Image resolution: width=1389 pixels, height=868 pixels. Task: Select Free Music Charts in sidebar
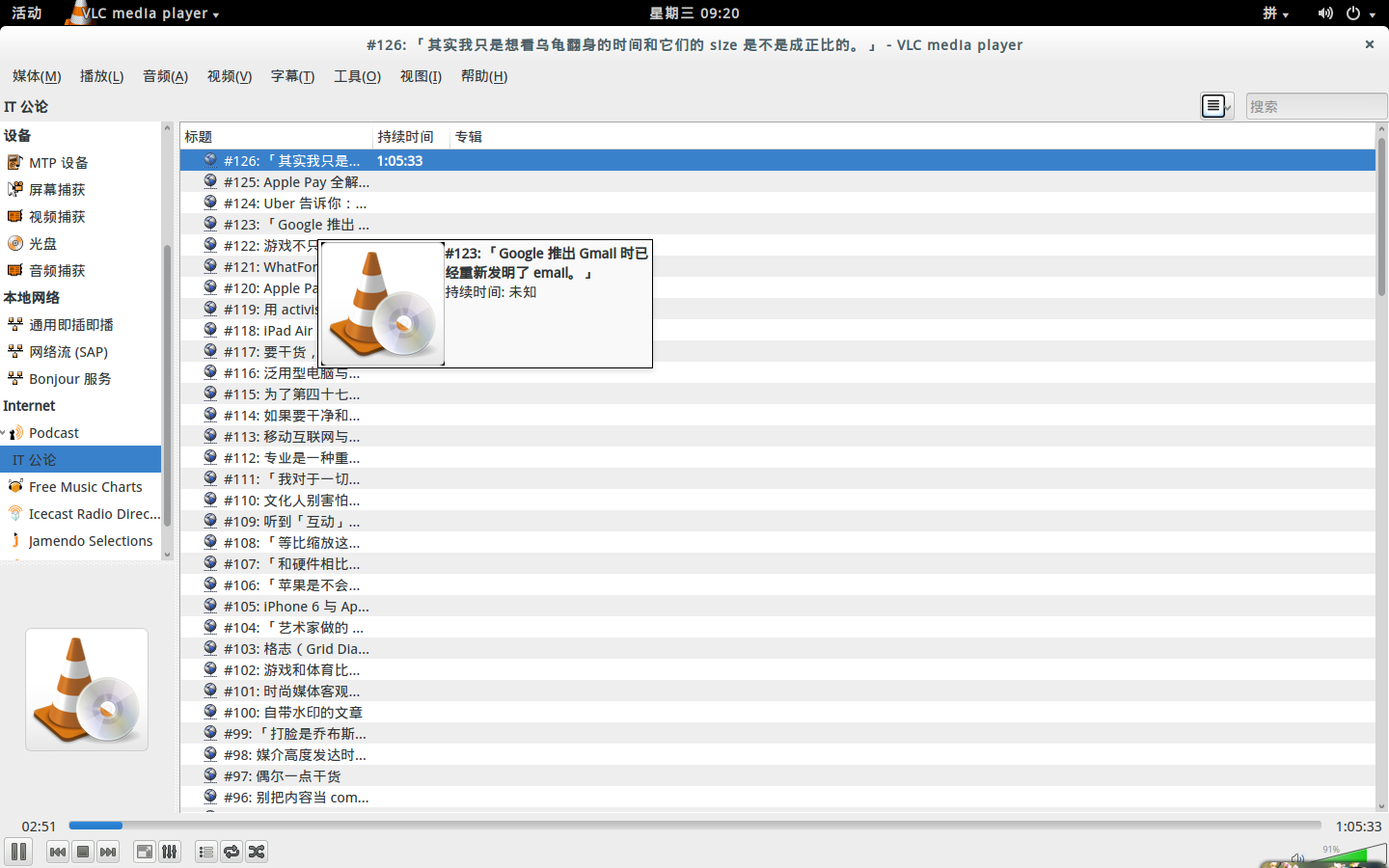pos(85,487)
